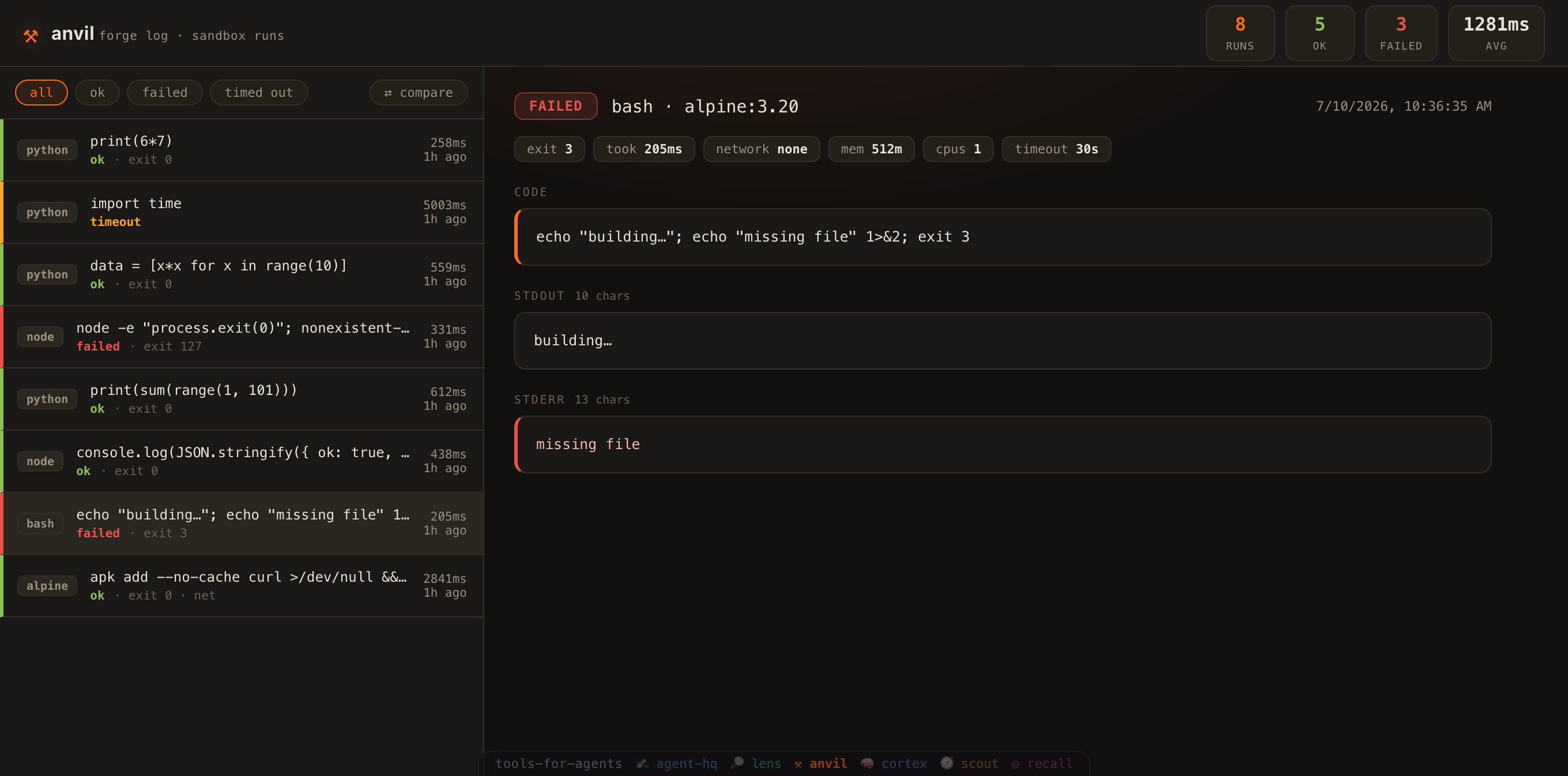
Task: Click the 'STDERR 13 chars' label
Action: coord(572,400)
